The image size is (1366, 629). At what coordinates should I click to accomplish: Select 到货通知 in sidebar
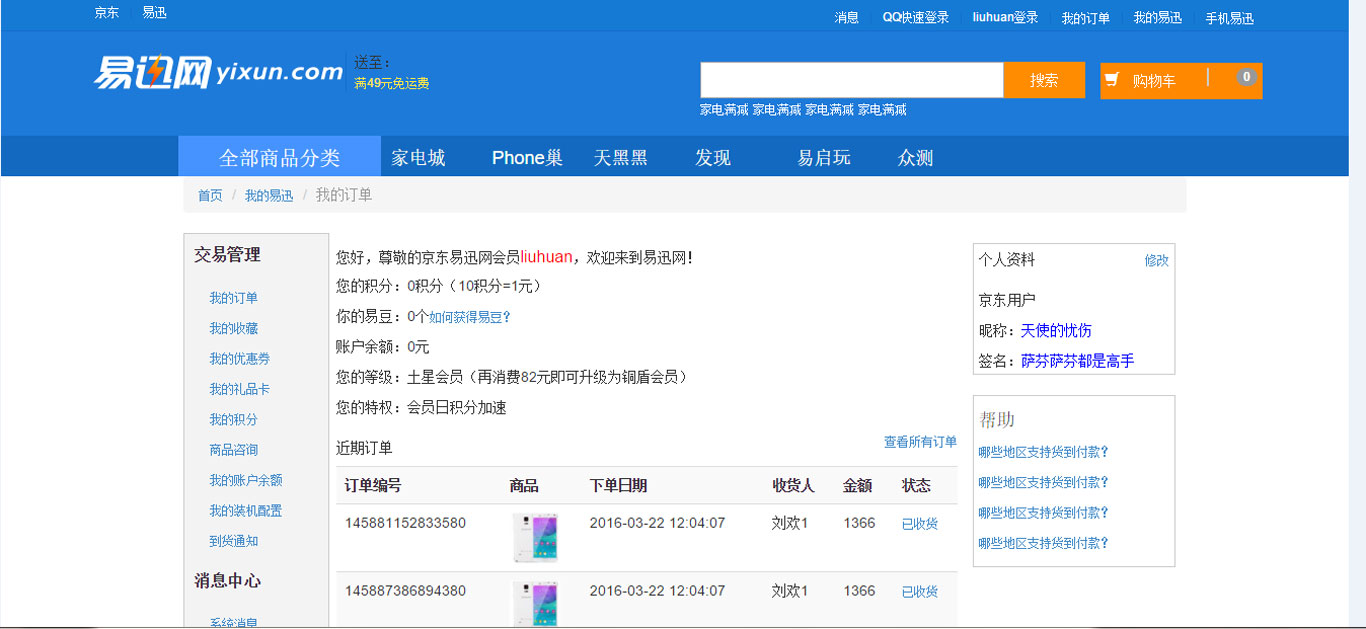(x=234, y=541)
